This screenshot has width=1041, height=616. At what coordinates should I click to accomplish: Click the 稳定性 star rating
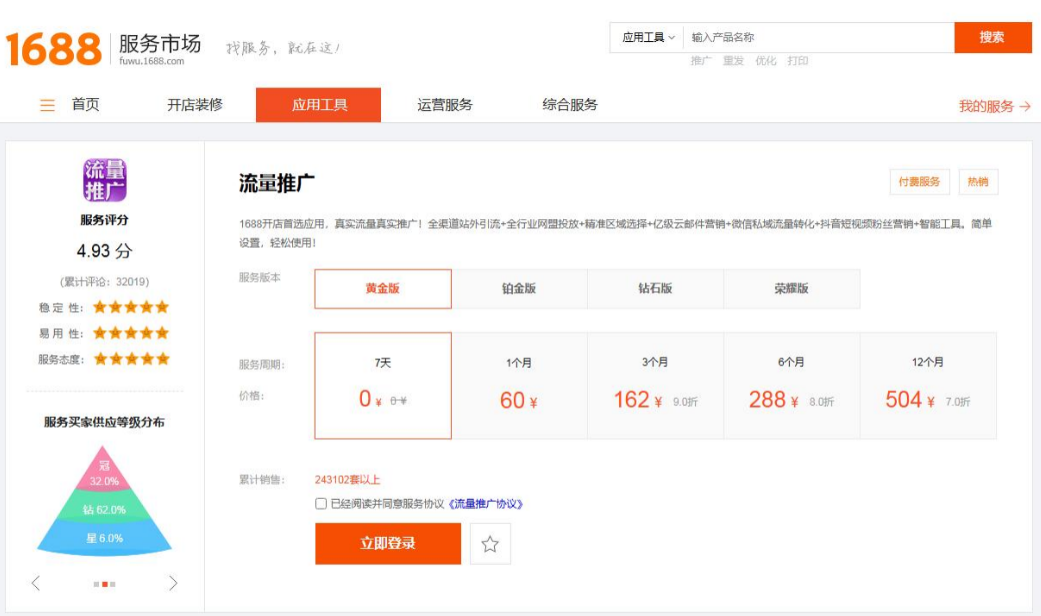131,307
